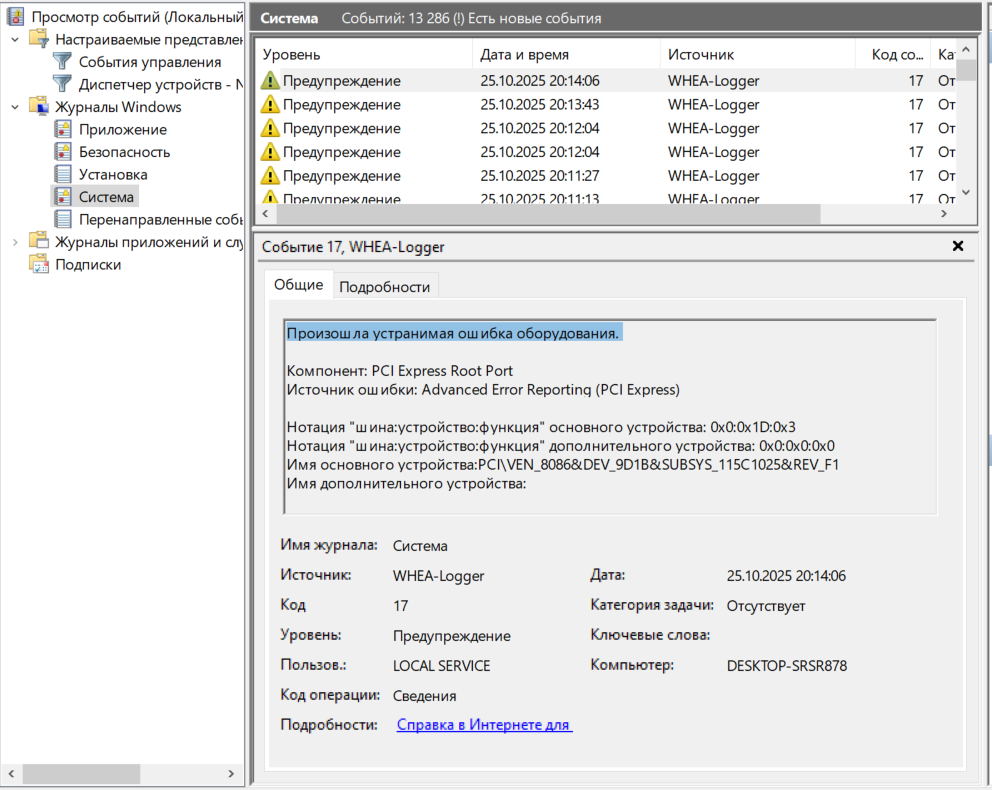This screenshot has width=992, height=790.
Task: Click the 'PCI\VEN_8086&DEV_9D1B' device name line
Action: pos(563,465)
